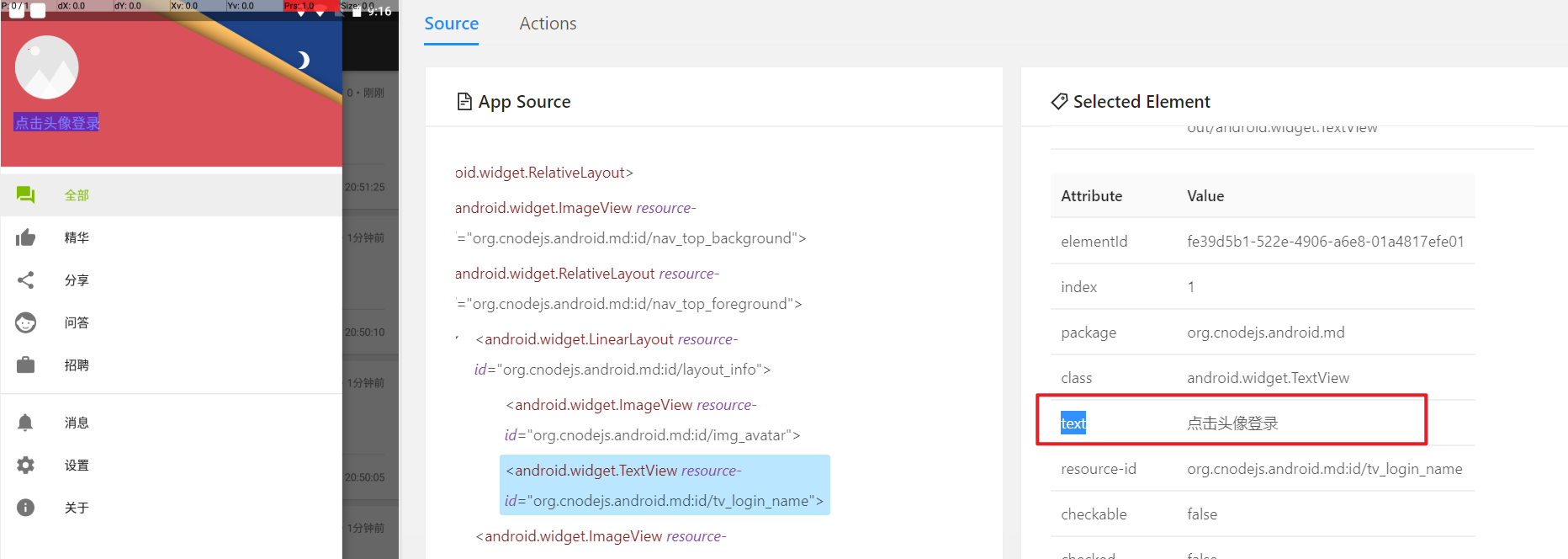Select the tv_login_name TextView node
The image size is (1568, 559).
664,485
